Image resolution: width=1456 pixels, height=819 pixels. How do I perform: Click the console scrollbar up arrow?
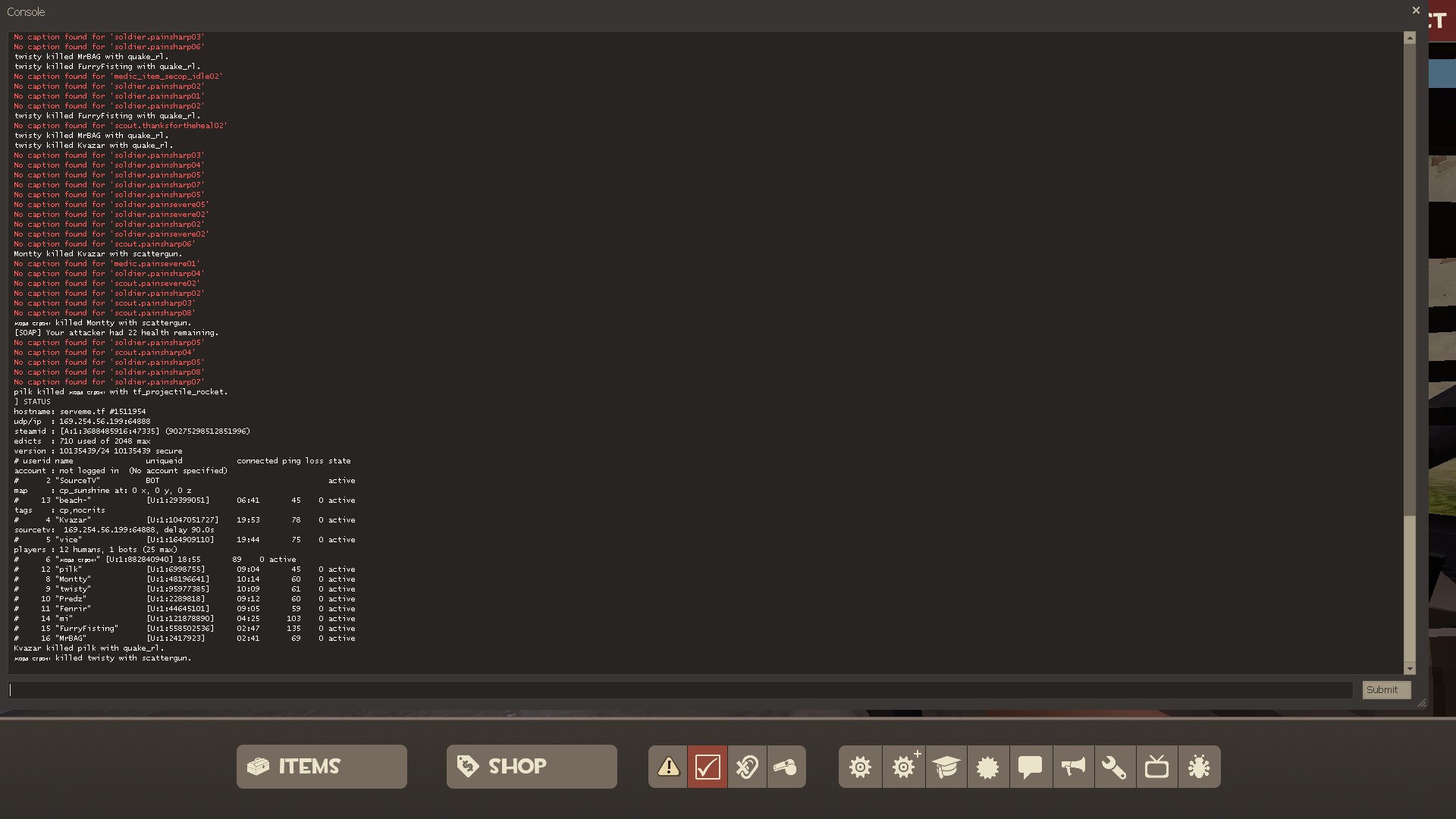(1410, 38)
